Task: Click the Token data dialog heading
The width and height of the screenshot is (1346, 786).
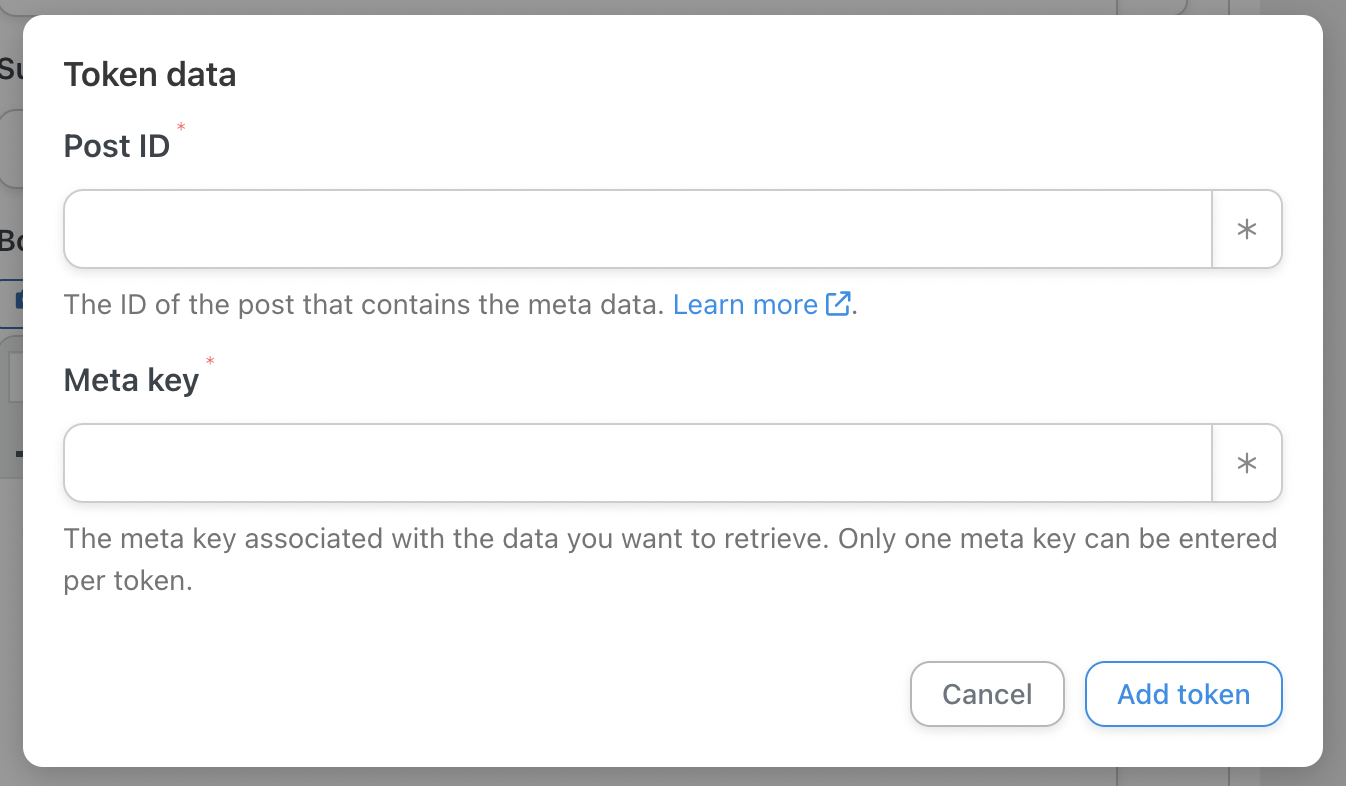Action: (150, 74)
